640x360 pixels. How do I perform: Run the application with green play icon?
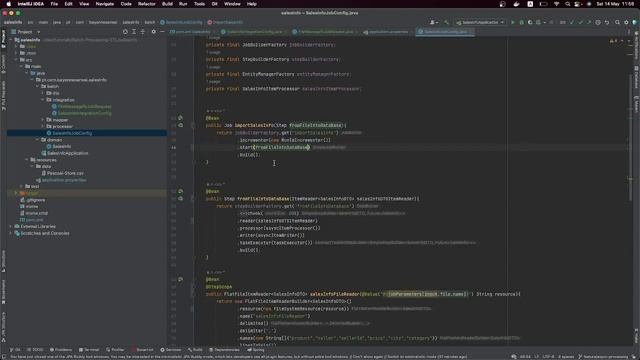click(x=513, y=22)
